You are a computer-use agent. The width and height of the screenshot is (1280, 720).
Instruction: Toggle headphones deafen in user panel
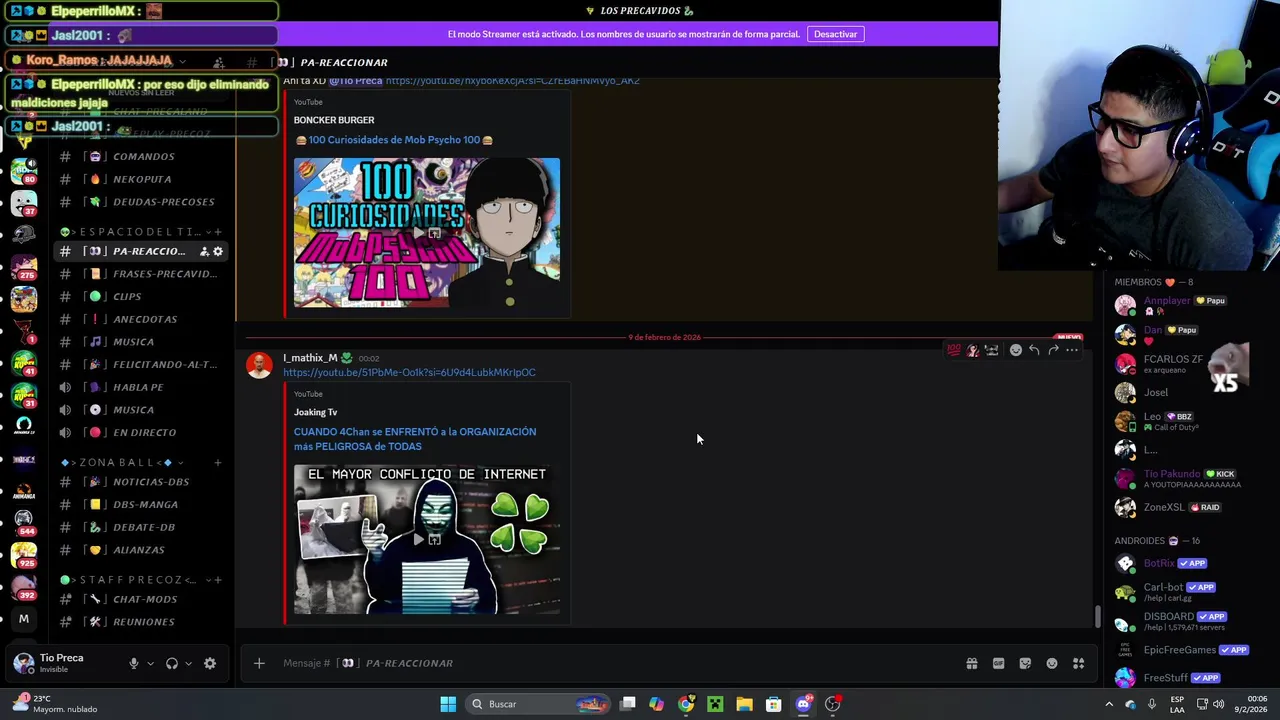coord(172,663)
